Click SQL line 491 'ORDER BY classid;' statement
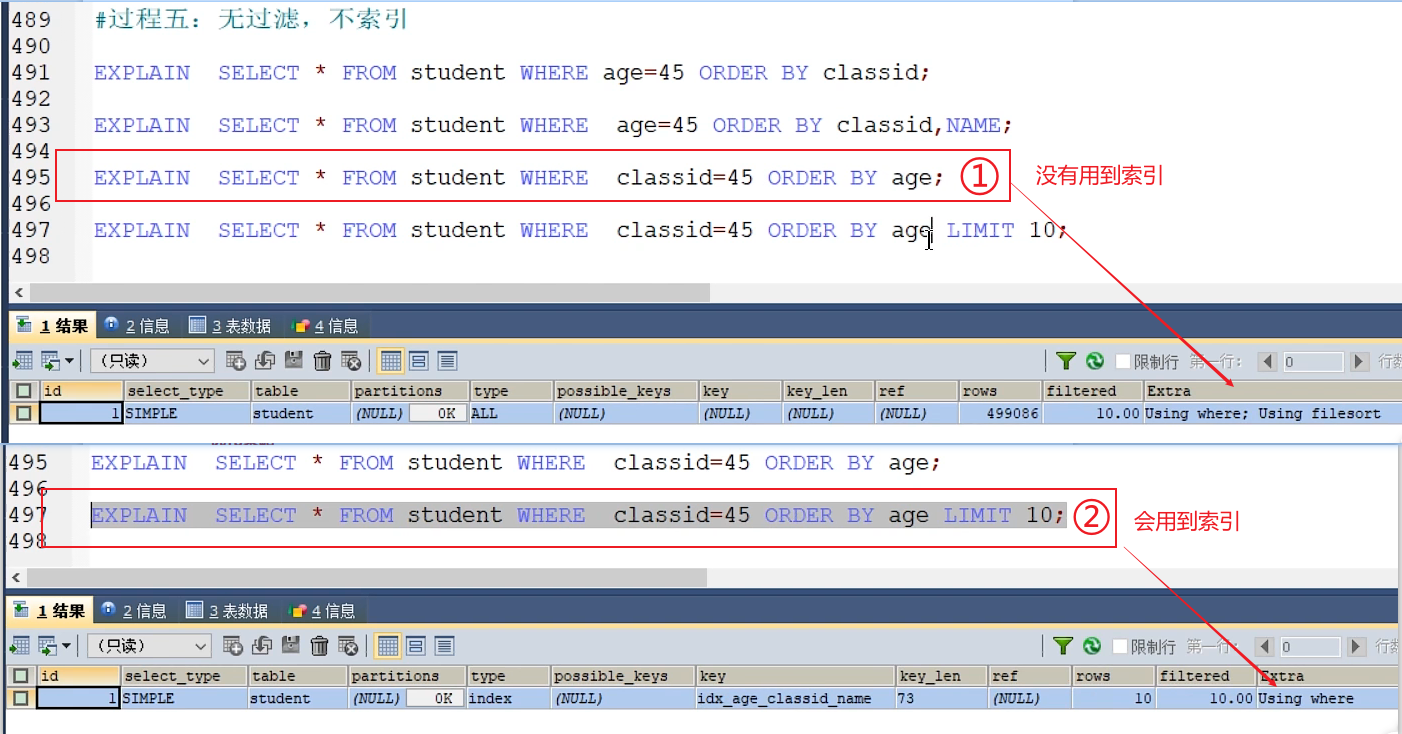The height and width of the screenshot is (734, 1402). pos(512,73)
